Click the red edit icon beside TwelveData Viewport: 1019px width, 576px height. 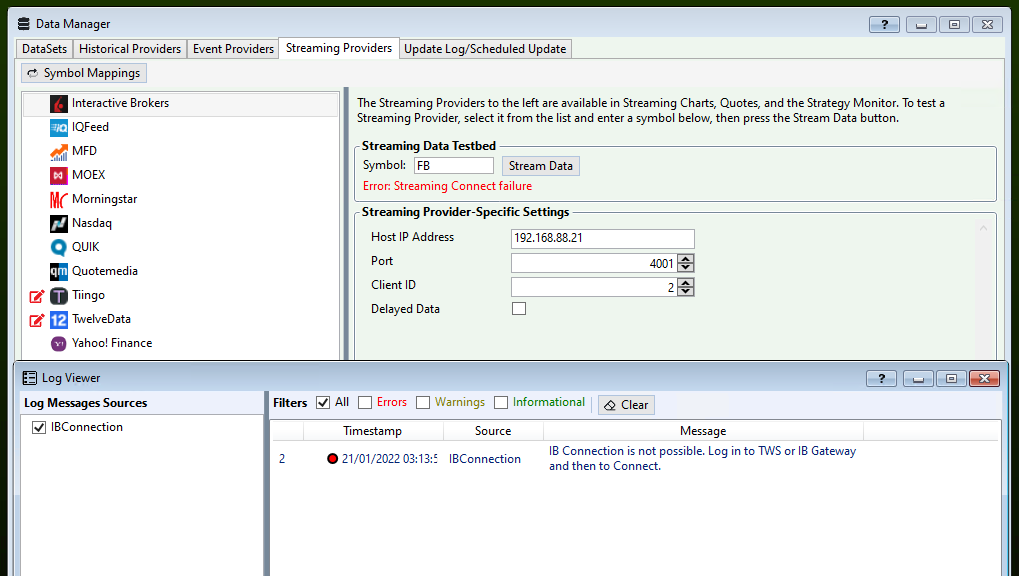[37, 320]
